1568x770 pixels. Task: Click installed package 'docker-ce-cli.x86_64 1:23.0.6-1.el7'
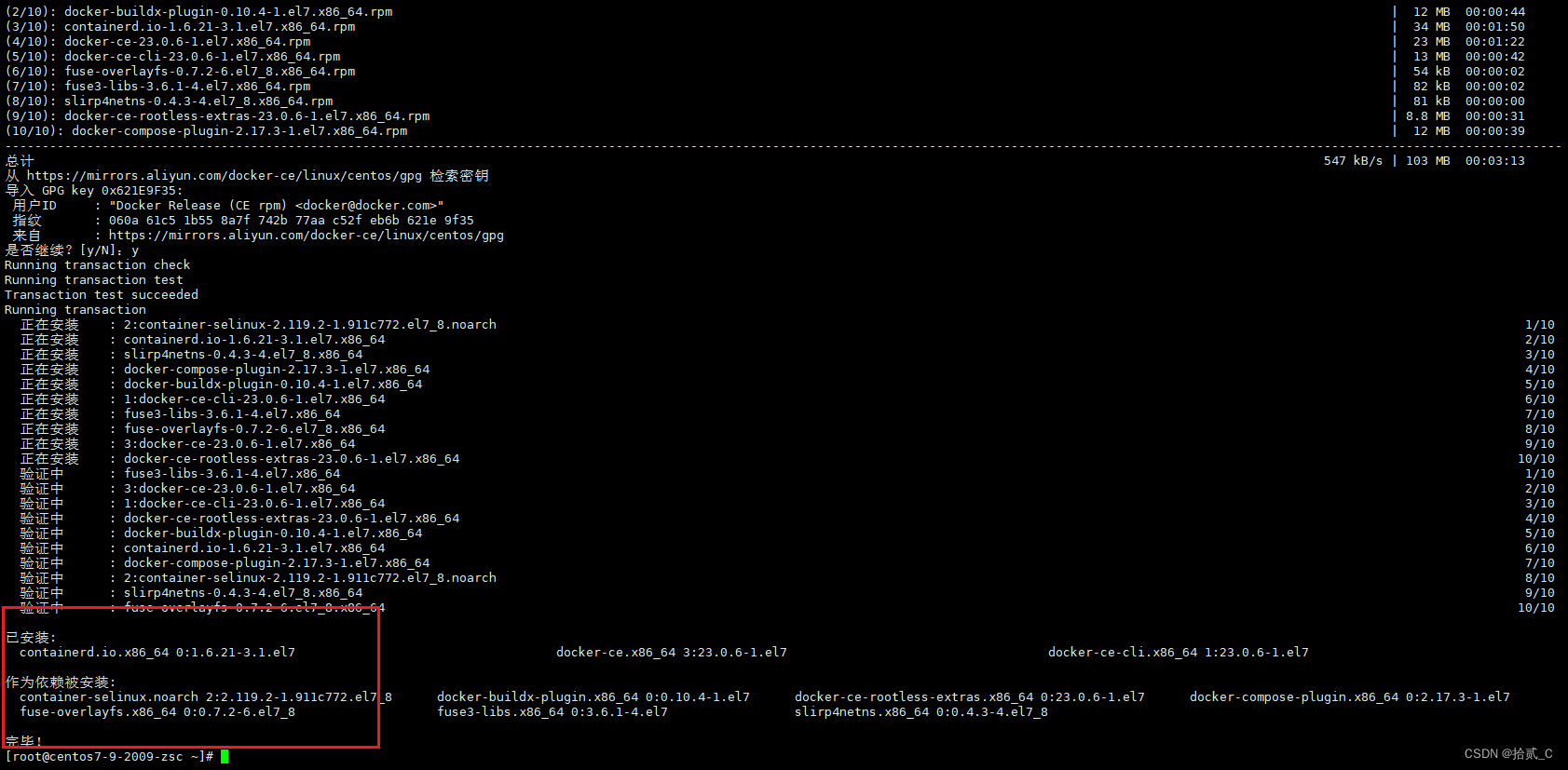[x=1179, y=652]
